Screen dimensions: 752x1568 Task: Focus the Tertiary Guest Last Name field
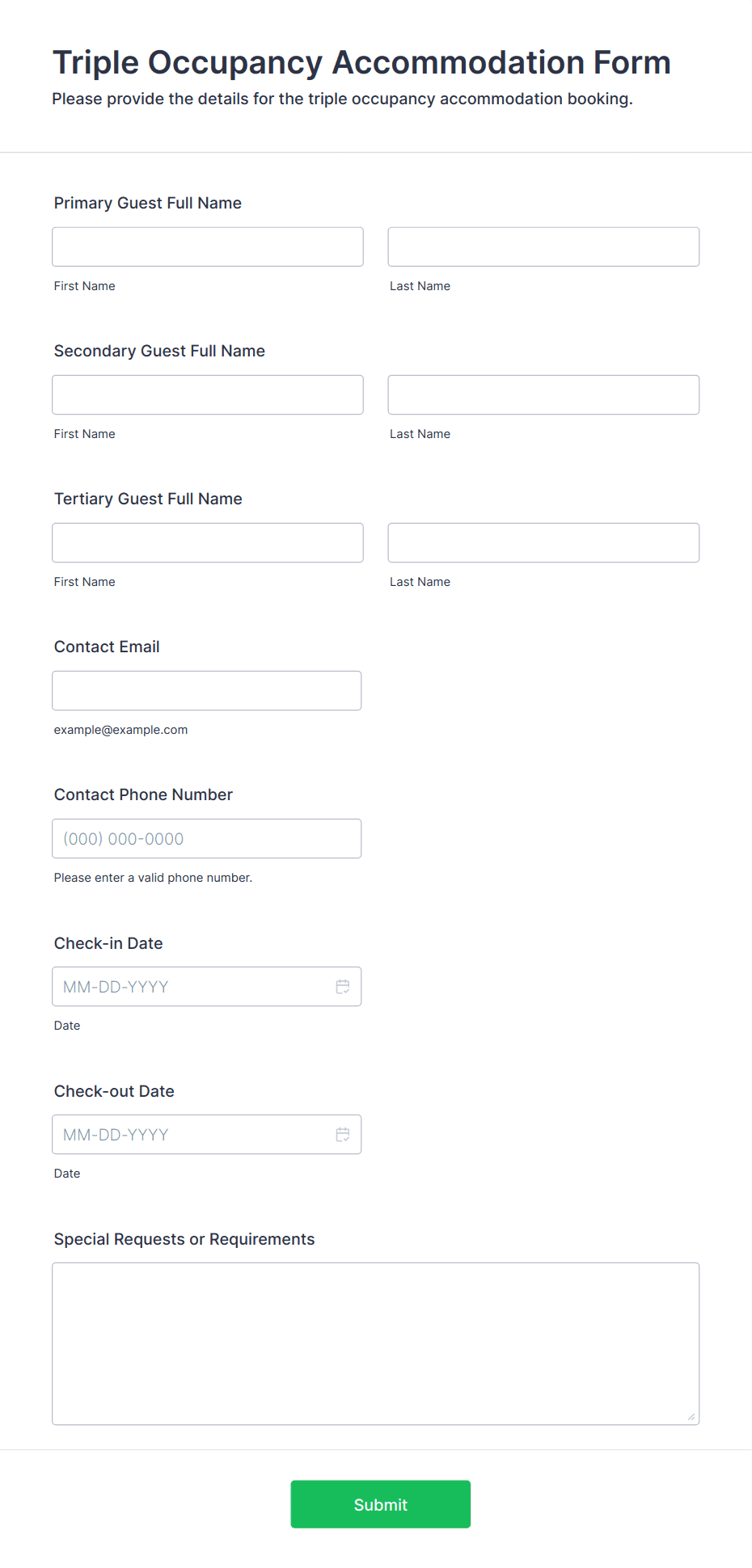click(x=543, y=542)
